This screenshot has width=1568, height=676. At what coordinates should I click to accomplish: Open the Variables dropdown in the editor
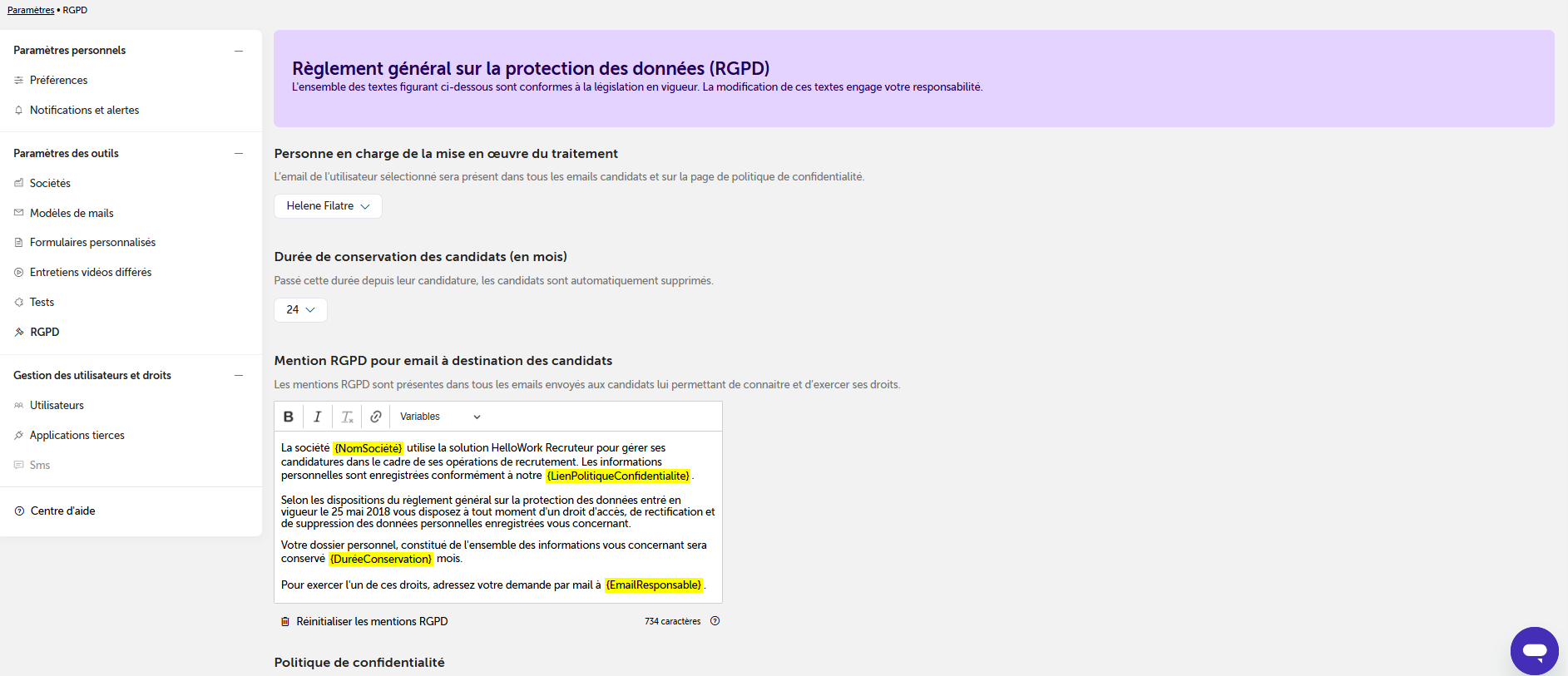click(x=440, y=417)
